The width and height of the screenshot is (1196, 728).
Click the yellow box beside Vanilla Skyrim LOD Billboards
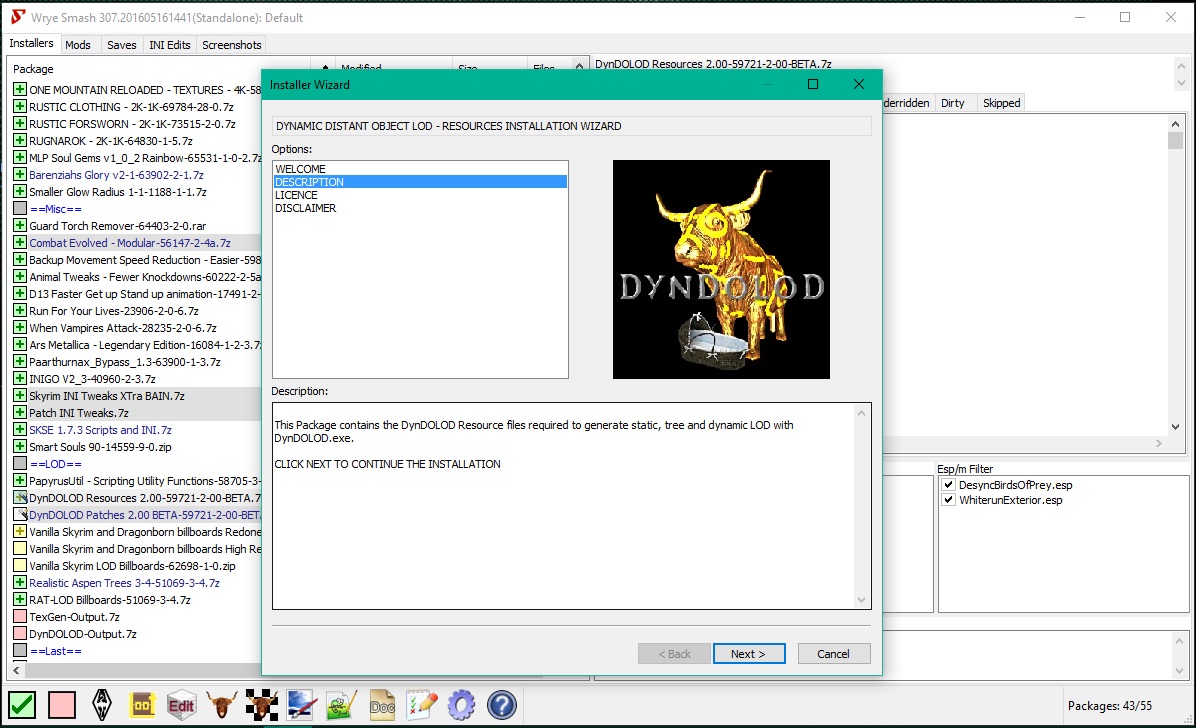tap(20, 565)
